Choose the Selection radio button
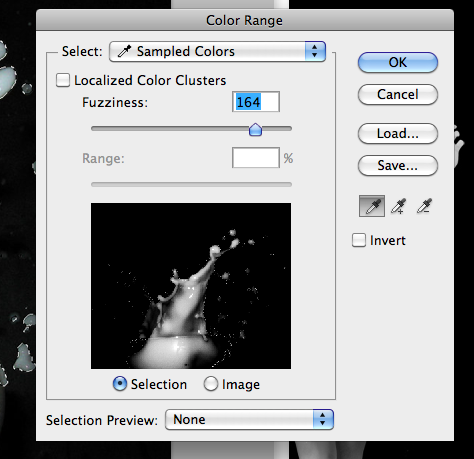Viewport: 474px width, 459px height. click(x=120, y=384)
